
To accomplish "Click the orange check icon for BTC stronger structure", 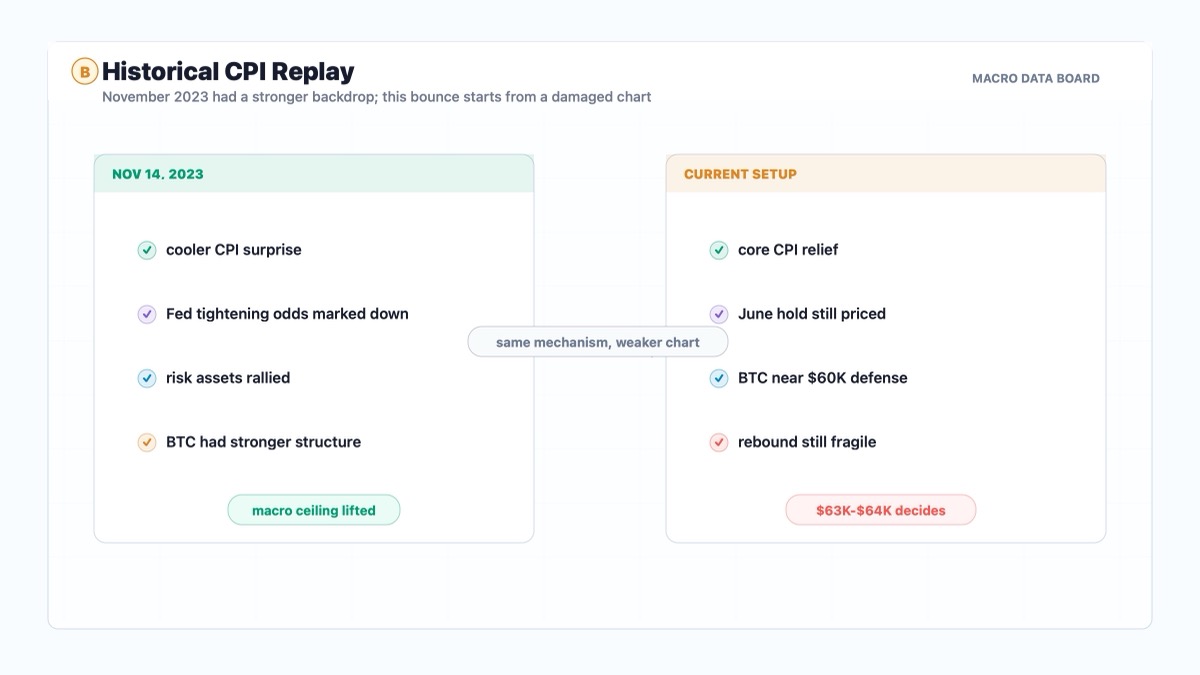I will pos(147,442).
